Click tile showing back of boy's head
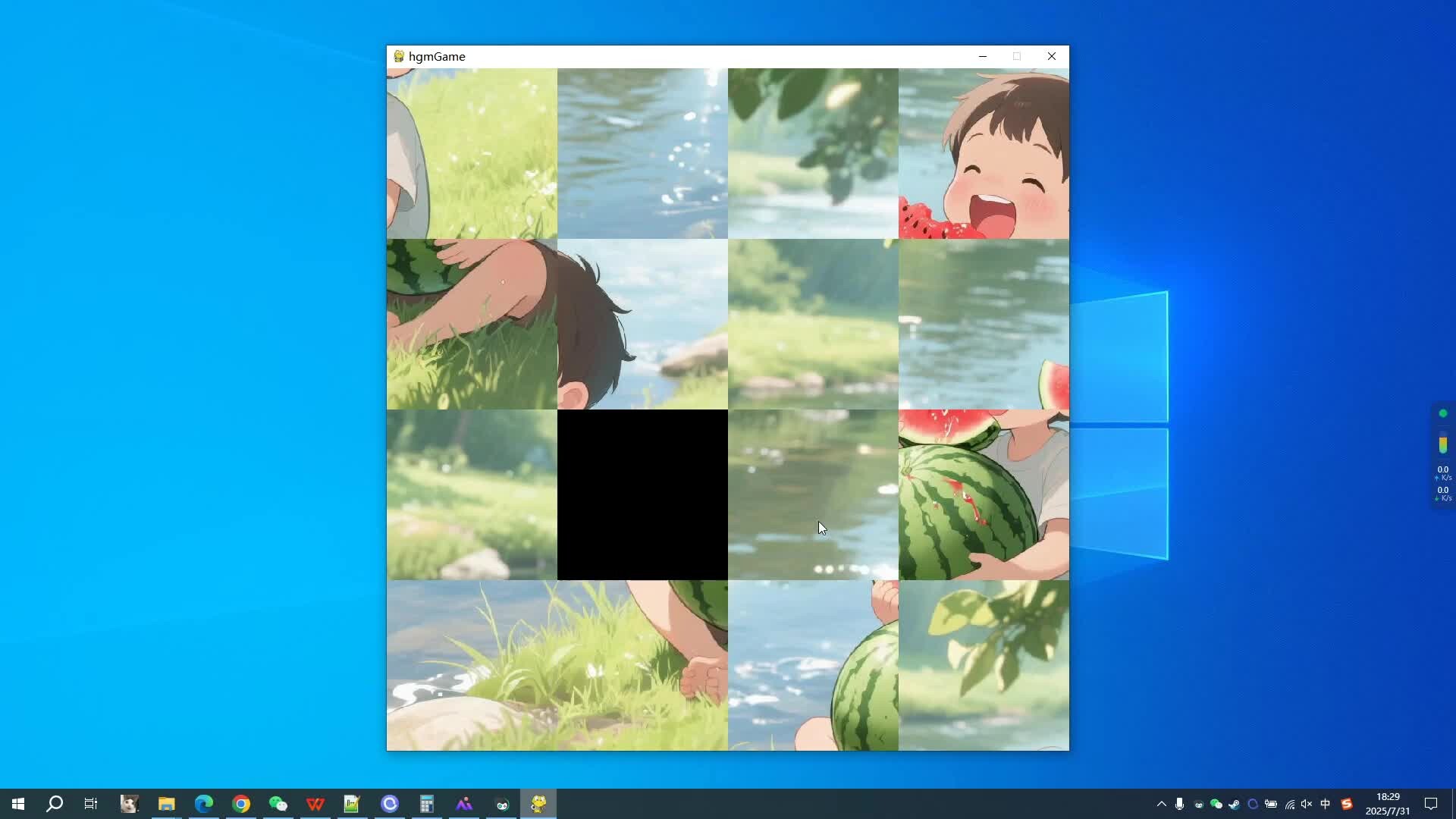Screen dimensions: 1456x819 642,325
